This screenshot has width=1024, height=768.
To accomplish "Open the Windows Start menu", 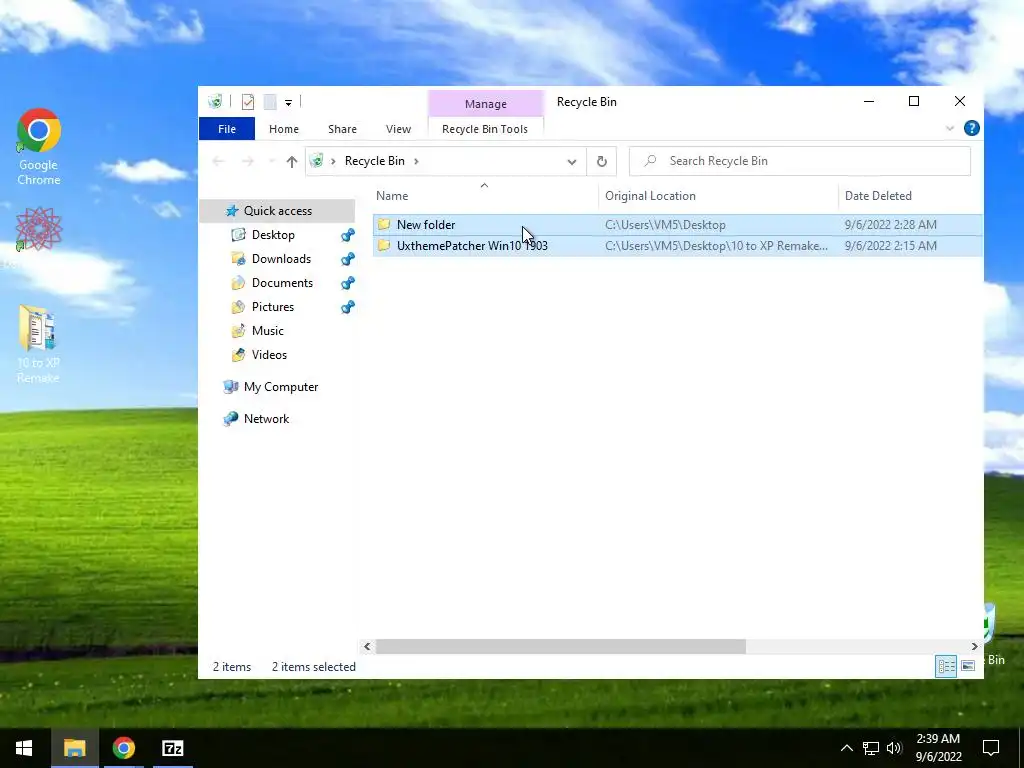I will 24,748.
